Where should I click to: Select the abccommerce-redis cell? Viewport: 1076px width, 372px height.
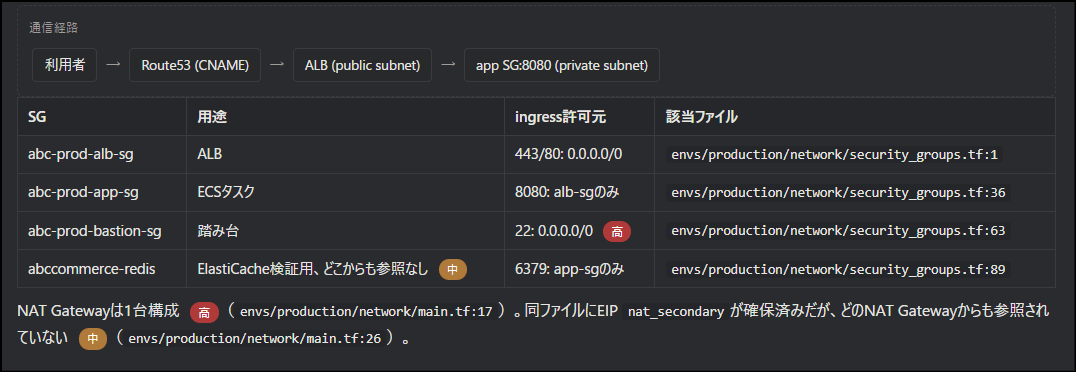click(102, 269)
